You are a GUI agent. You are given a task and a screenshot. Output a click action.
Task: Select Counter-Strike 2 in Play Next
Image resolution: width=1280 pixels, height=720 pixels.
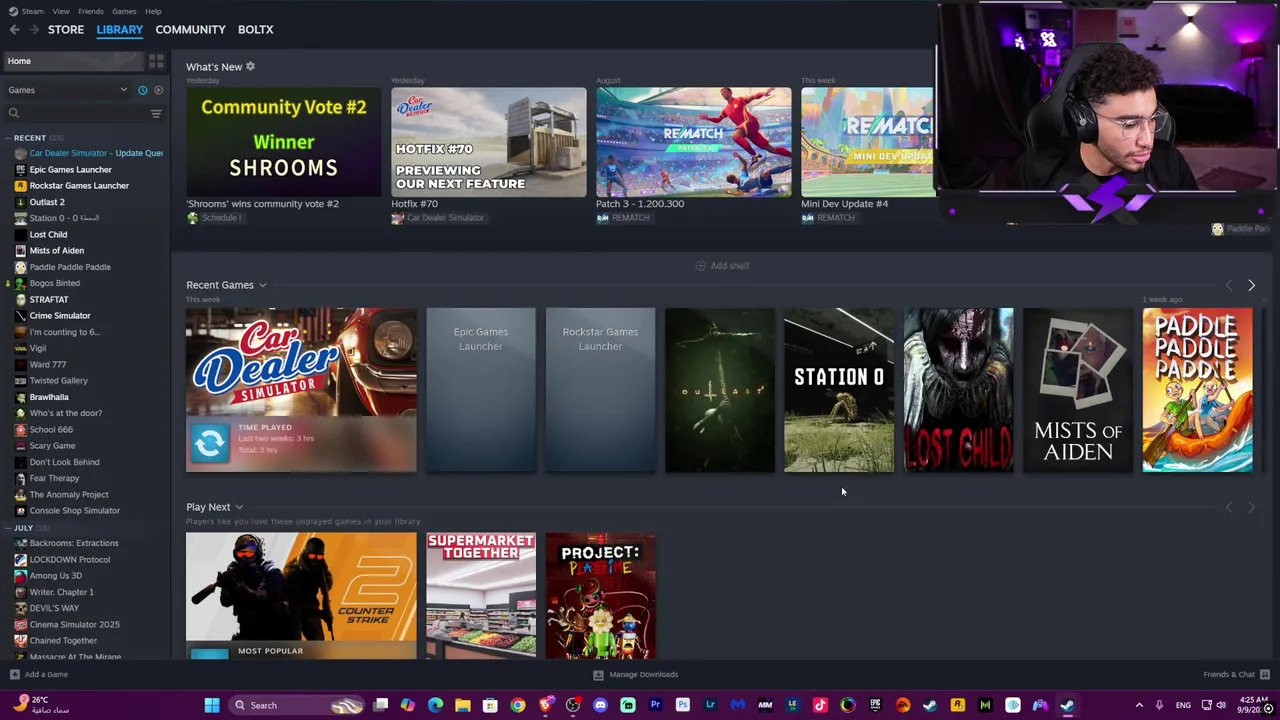[301, 596]
